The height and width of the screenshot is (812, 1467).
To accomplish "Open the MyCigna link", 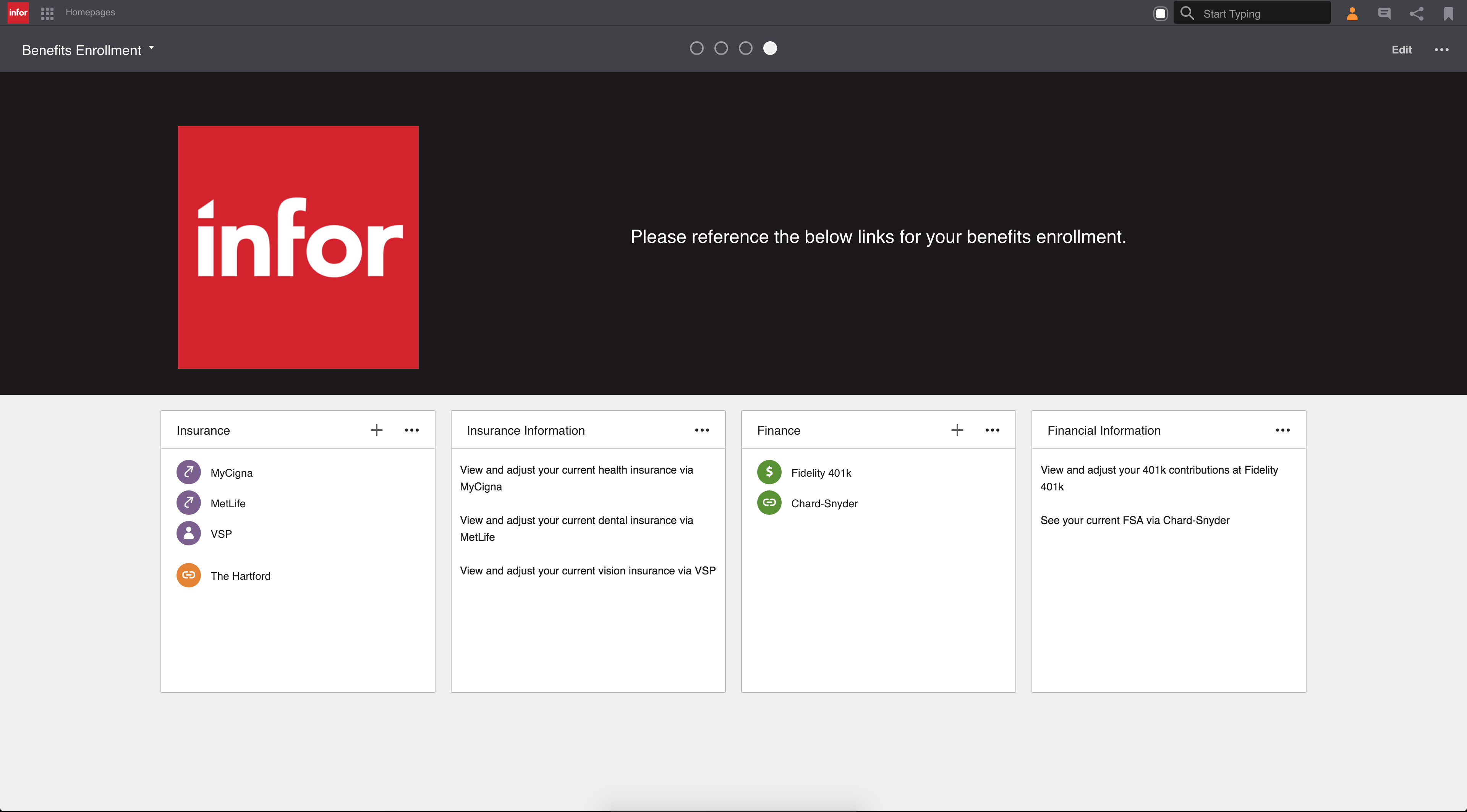I will [x=231, y=473].
